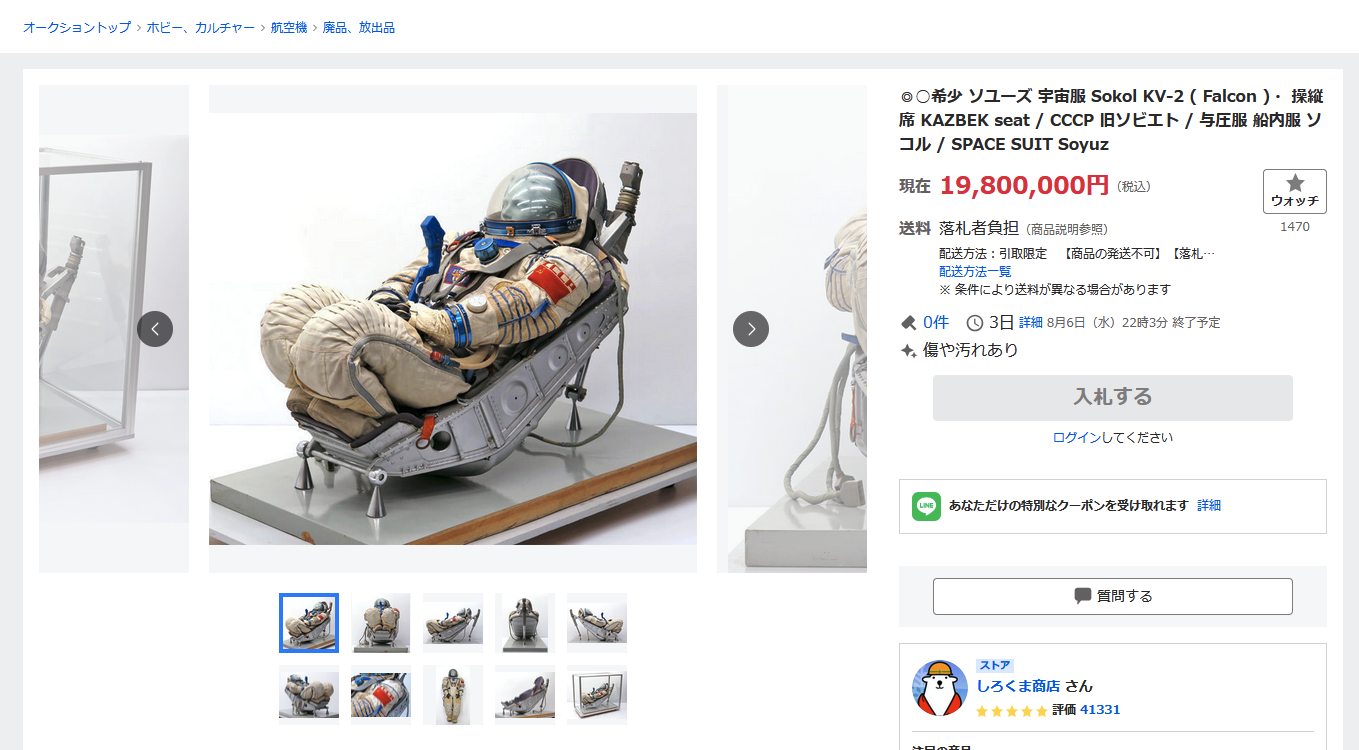1359x750 pixels.
Task: Click the しろくま商店 store avatar
Action: [x=940, y=688]
